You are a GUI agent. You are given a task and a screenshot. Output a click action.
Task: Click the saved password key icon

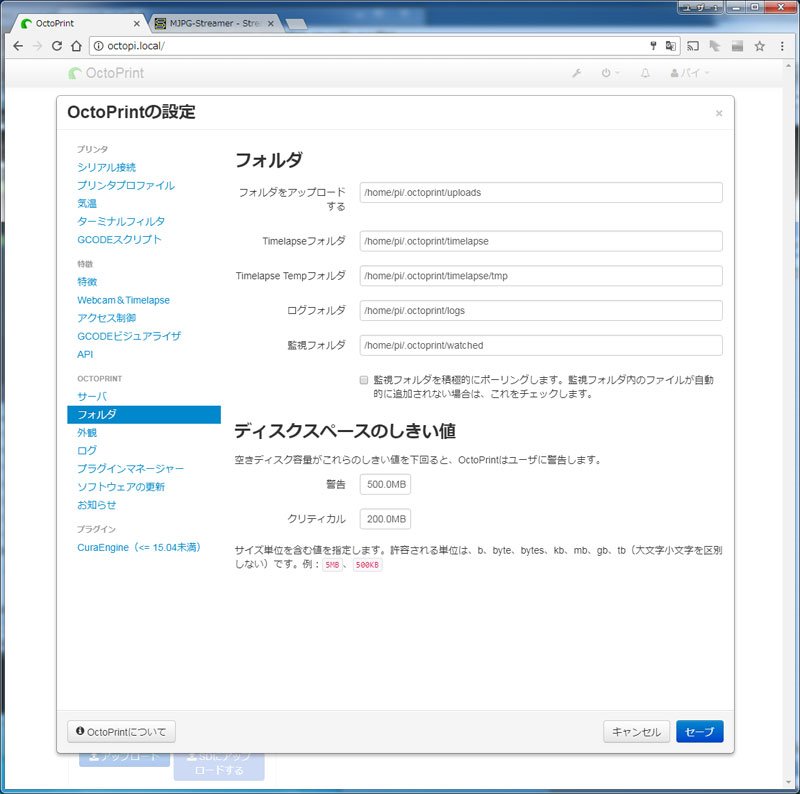click(653, 46)
